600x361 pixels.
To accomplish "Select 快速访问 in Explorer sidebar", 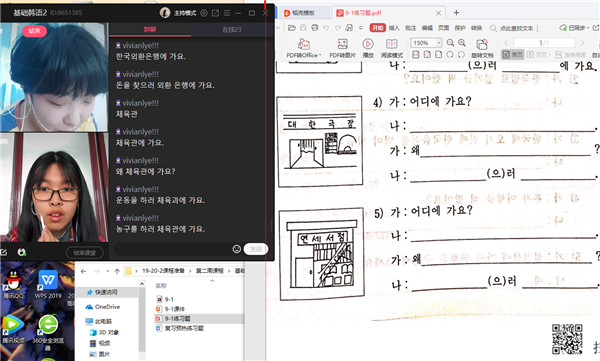I will 107,292.
